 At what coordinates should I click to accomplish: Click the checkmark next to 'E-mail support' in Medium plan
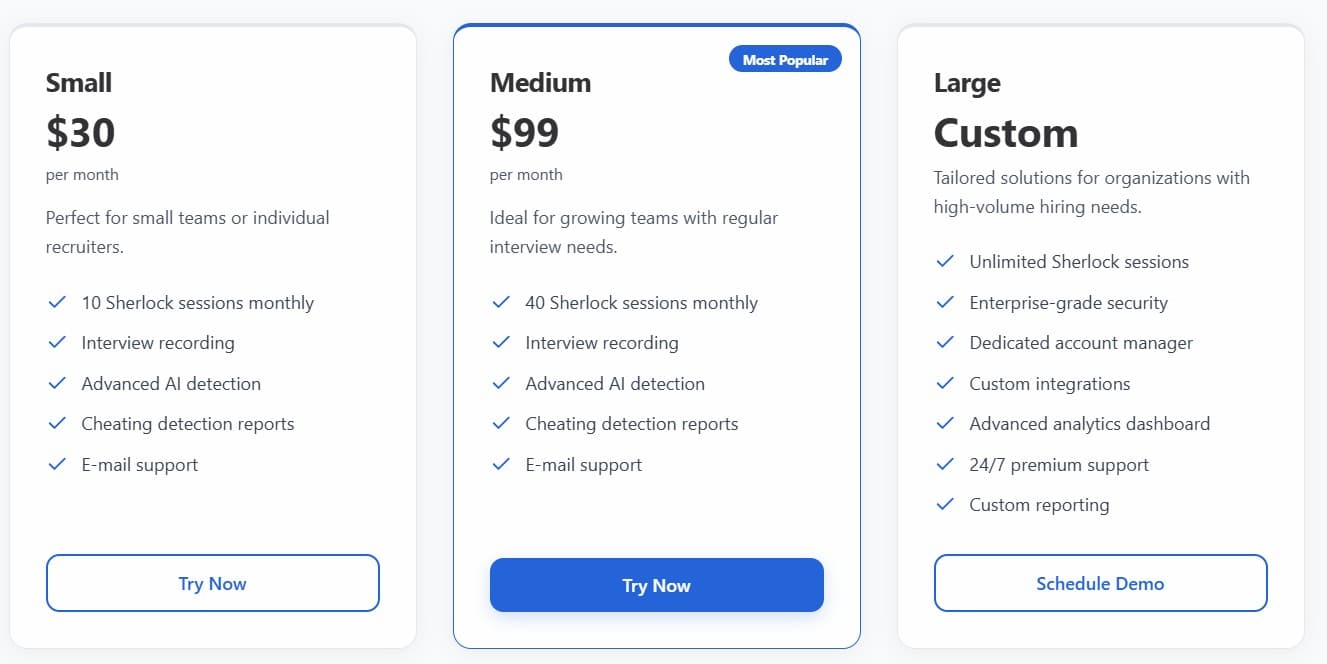point(501,464)
